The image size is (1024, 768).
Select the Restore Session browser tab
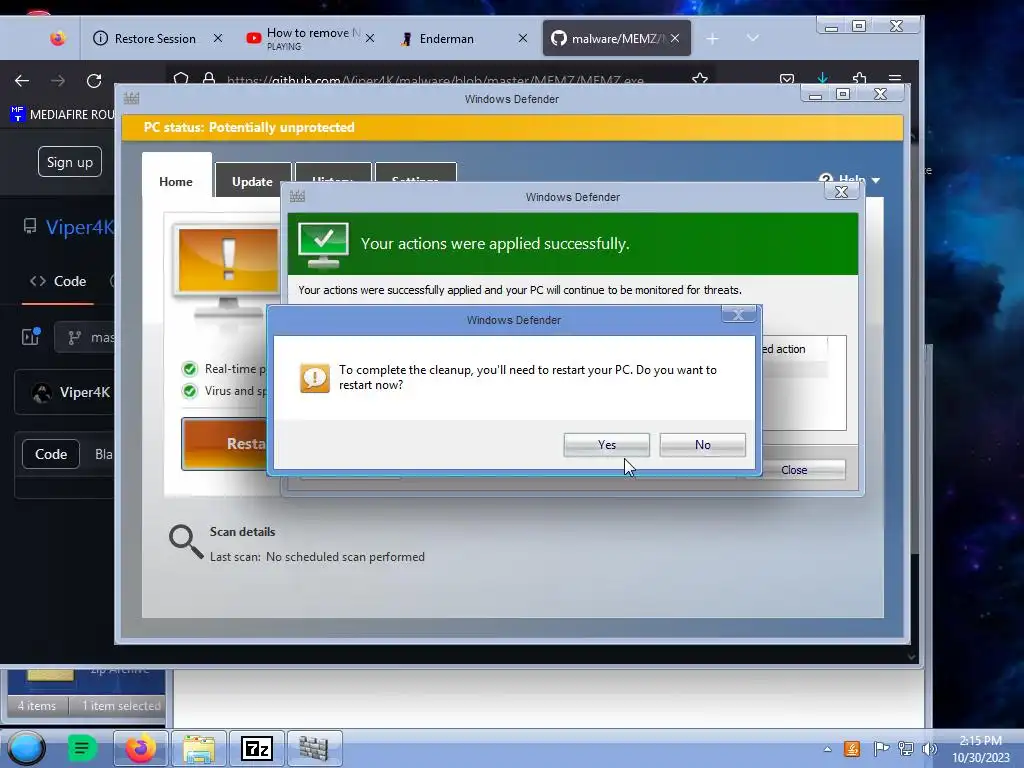[x=155, y=39]
